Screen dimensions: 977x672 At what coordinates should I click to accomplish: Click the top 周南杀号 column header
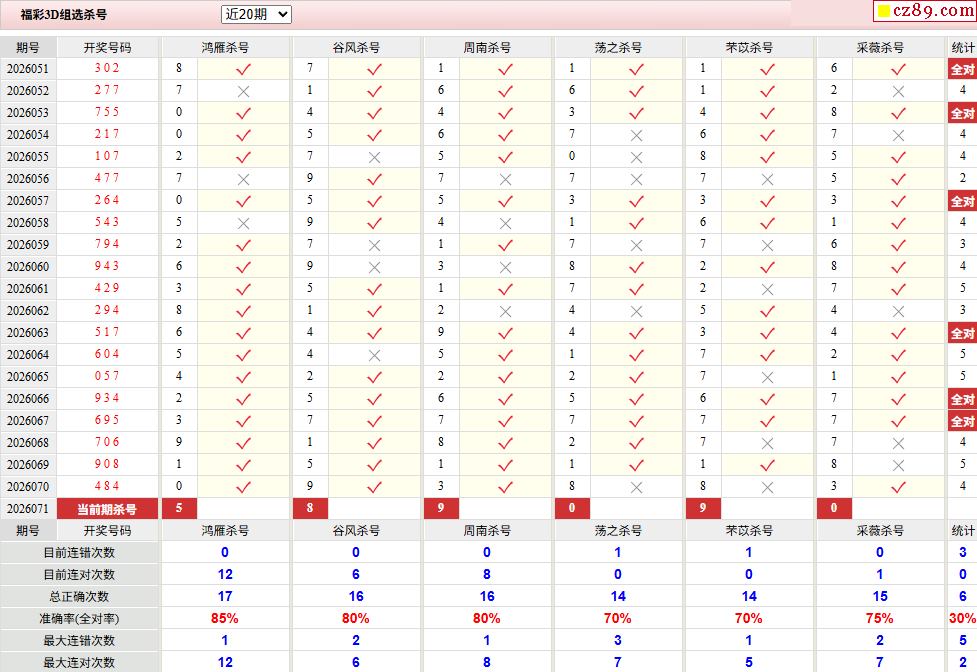click(x=487, y=47)
